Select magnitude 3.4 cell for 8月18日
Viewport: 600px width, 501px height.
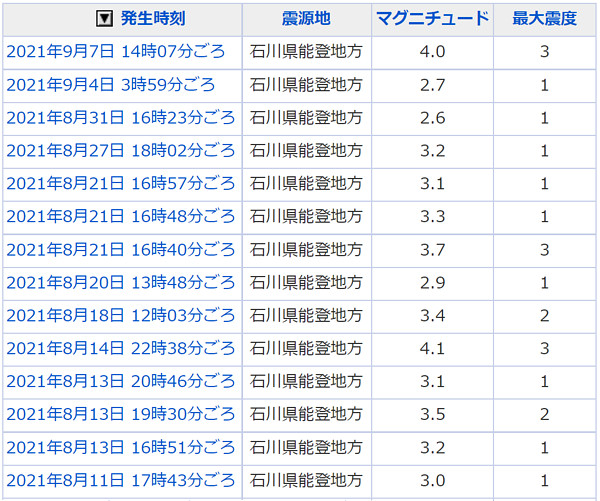(432, 317)
